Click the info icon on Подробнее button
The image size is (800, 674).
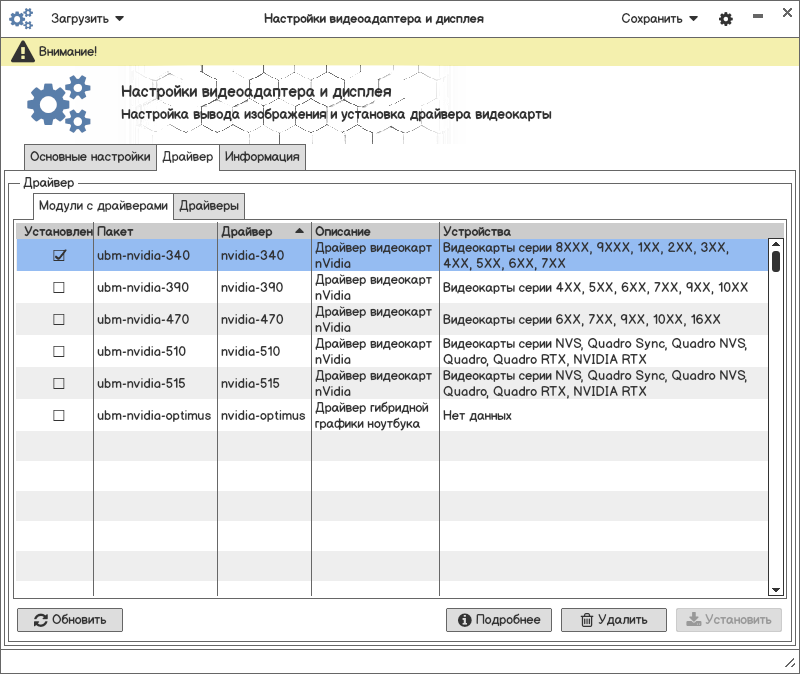click(464, 620)
